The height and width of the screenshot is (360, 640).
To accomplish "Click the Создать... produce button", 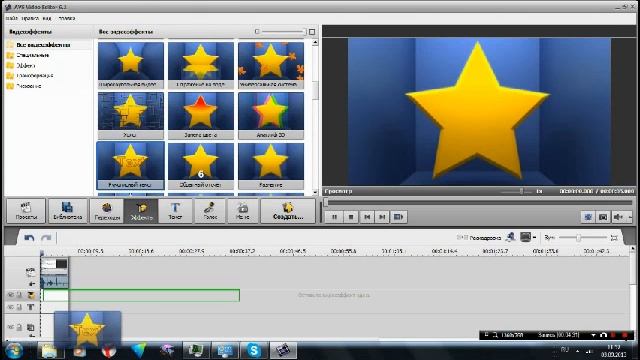I will click(288, 211).
